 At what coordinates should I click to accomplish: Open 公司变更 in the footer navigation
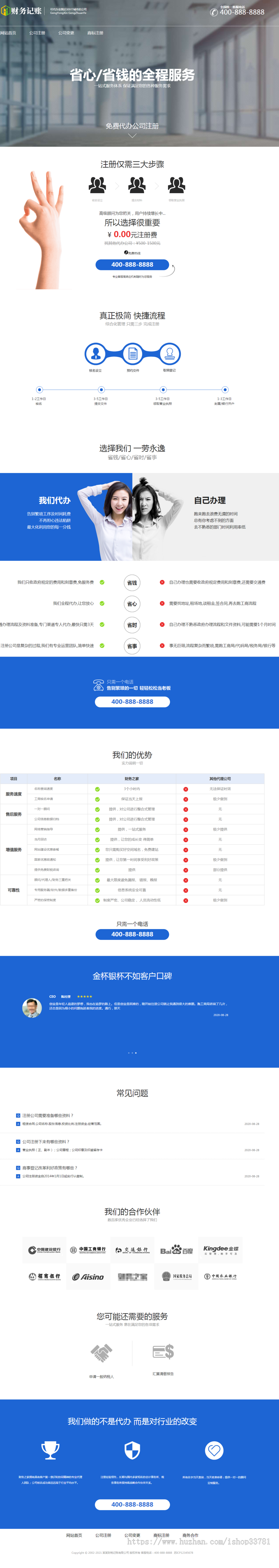point(132,1535)
